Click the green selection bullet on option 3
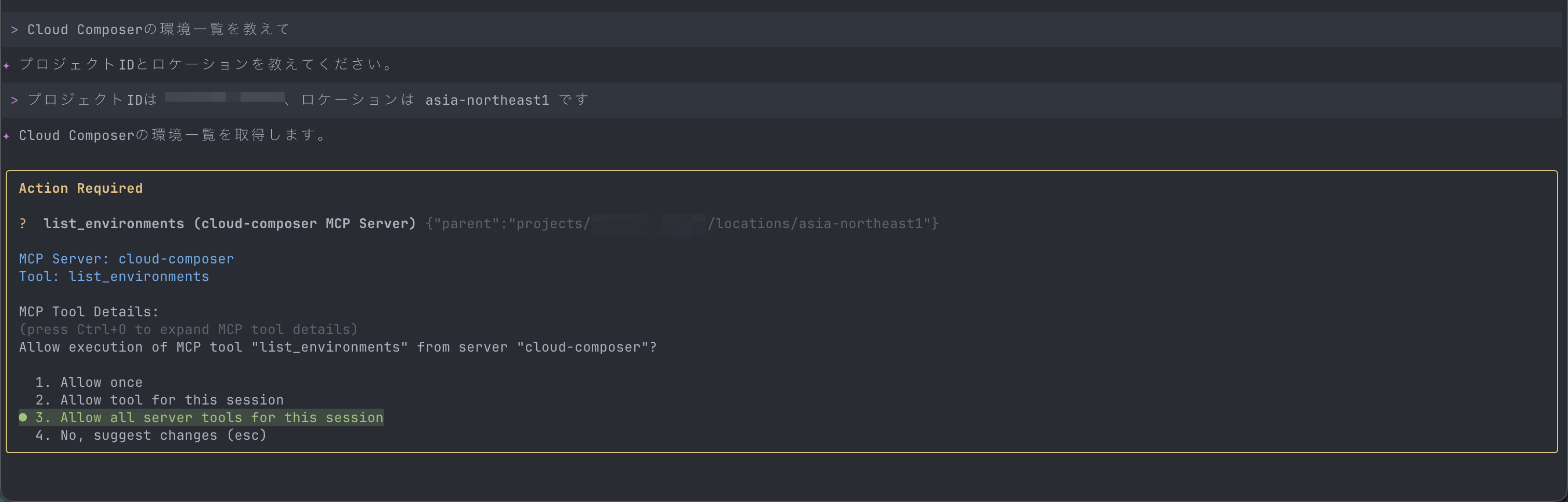Viewport: 1568px width, 502px height. pyautogui.click(x=23, y=417)
